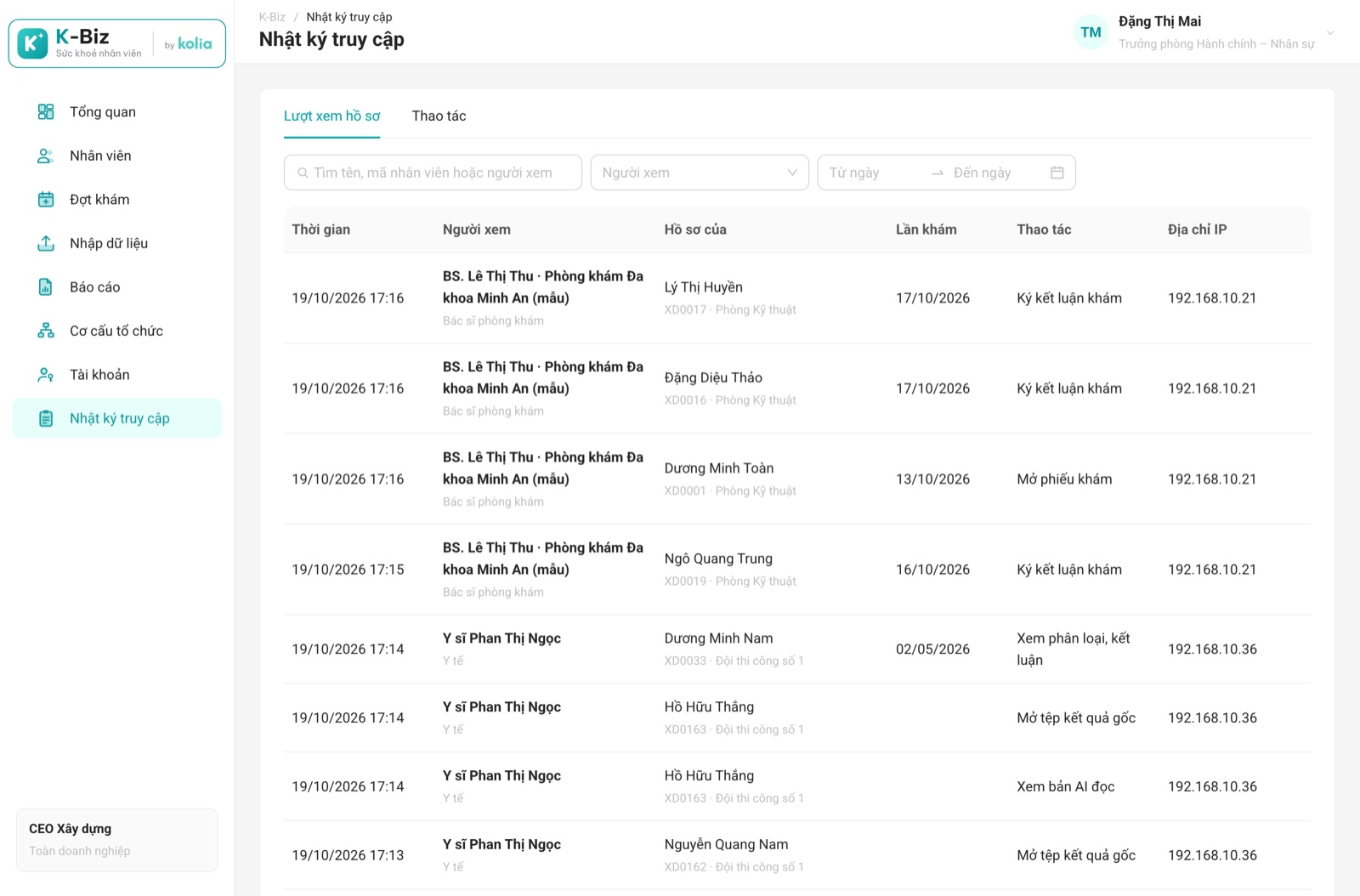Image resolution: width=1360 pixels, height=896 pixels.
Task: Select record name Lý Thị Huyền
Action: (x=704, y=287)
